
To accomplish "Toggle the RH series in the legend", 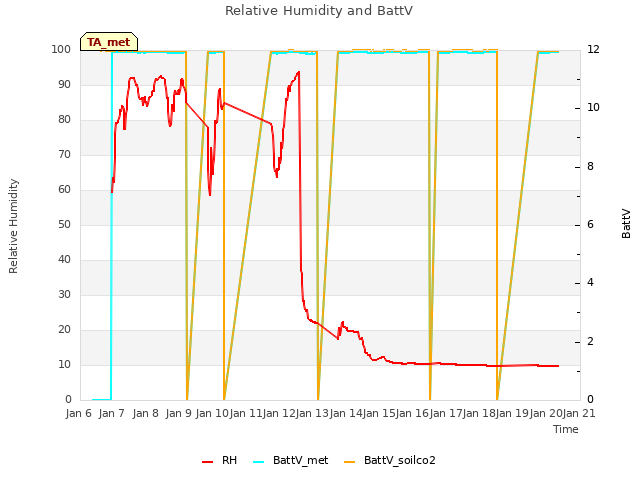I will point(220,460).
